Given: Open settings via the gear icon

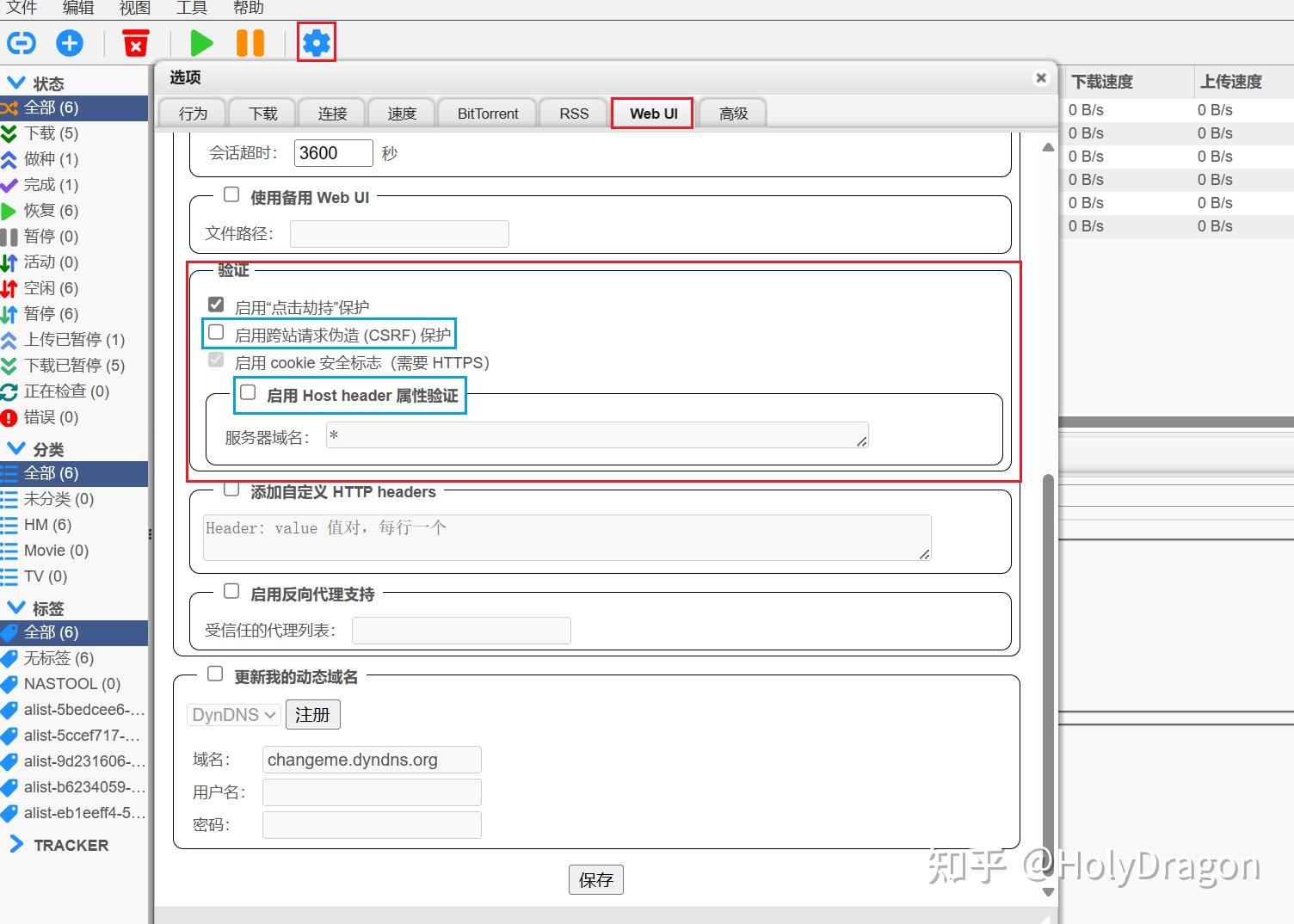Looking at the screenshot, I should point(316,42).
